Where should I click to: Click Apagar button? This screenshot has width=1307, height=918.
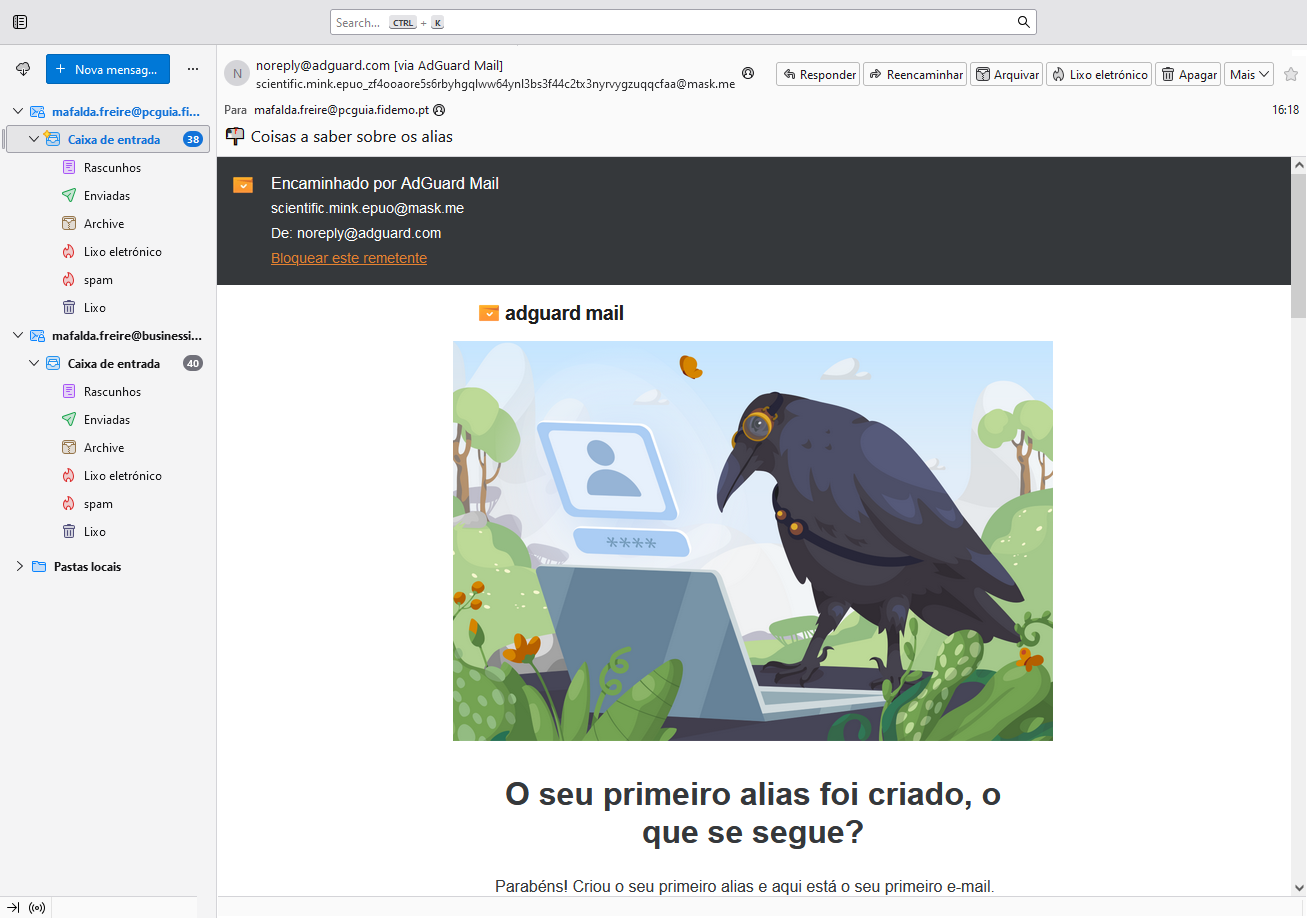(x=1188, y=74)
